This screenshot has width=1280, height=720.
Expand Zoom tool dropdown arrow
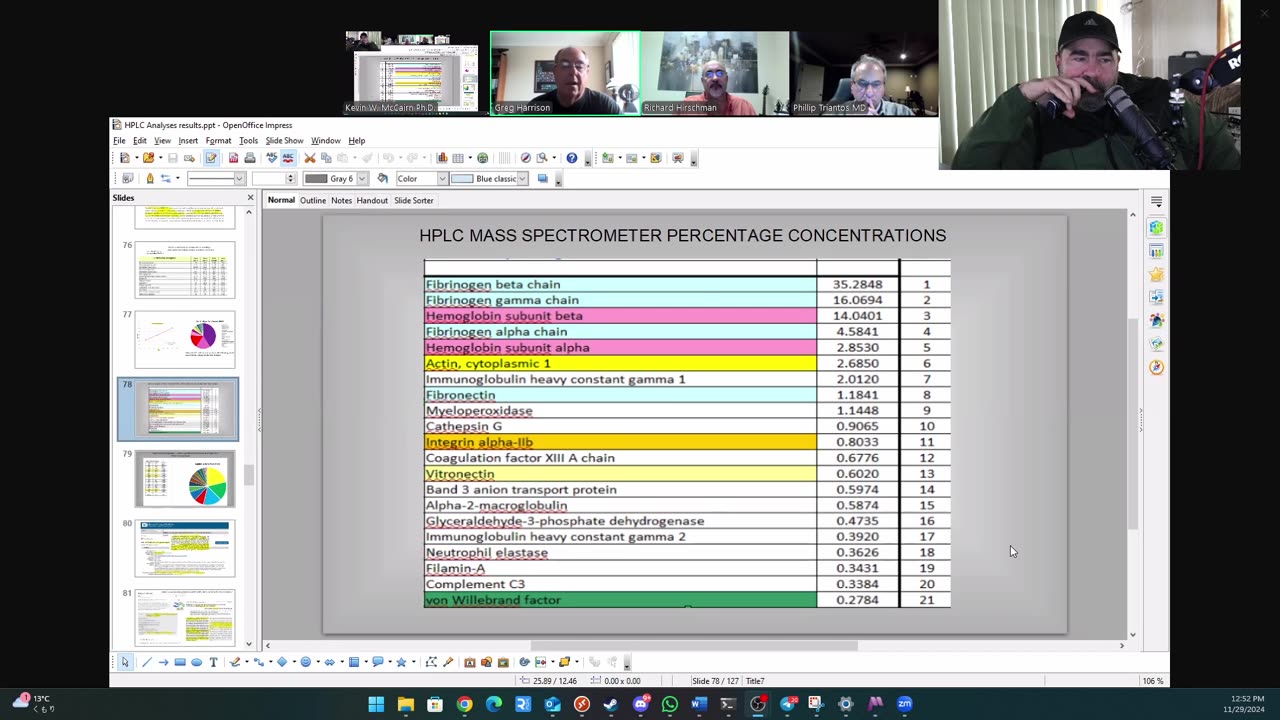point(554,158)
